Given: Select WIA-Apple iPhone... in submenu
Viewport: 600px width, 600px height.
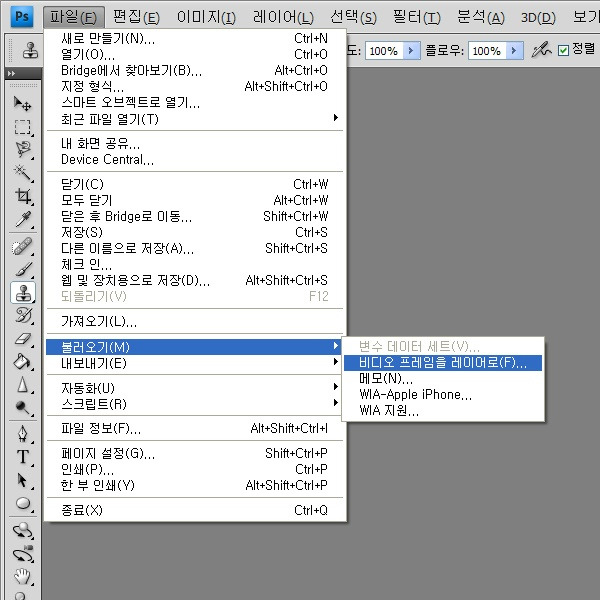Looking at the screenshot, I should click(443, 395).
